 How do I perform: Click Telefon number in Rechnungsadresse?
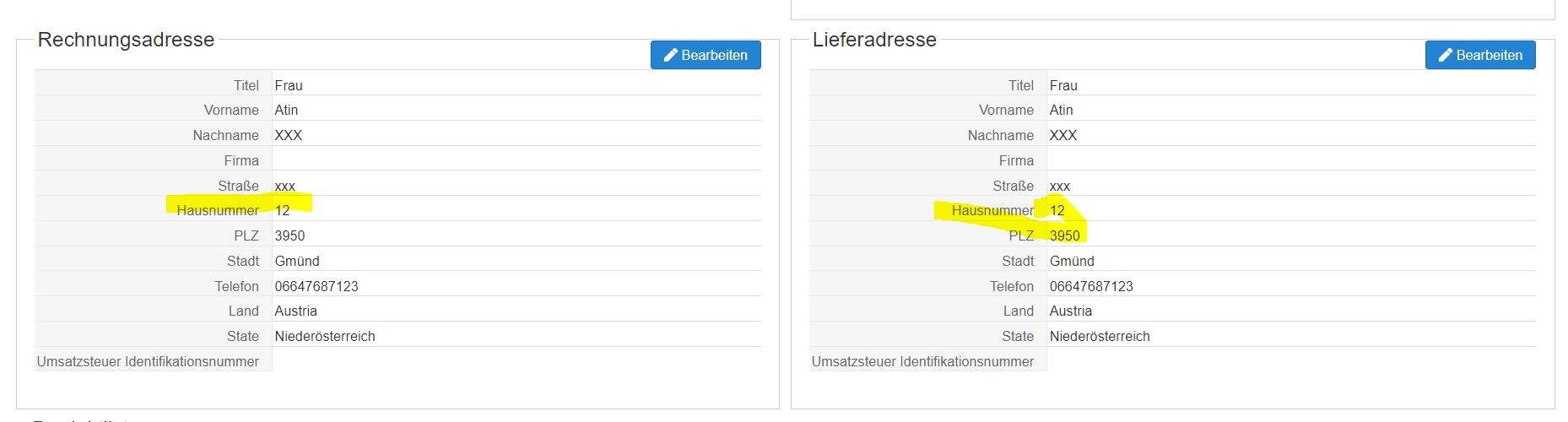click(x=316, y=287)
